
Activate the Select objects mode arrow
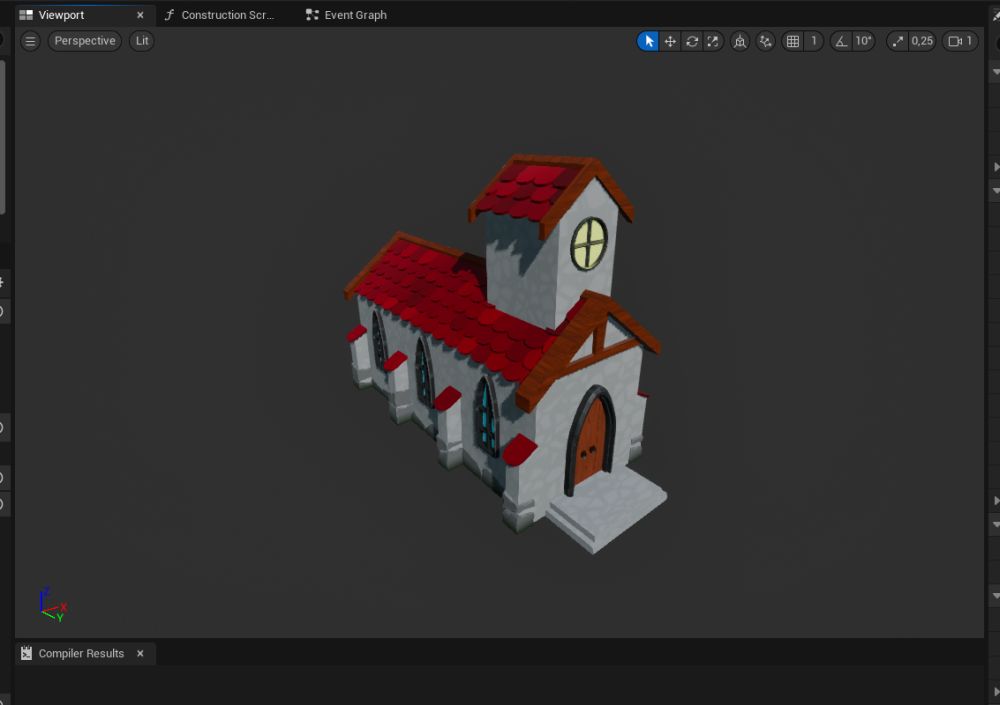(649, 41)
